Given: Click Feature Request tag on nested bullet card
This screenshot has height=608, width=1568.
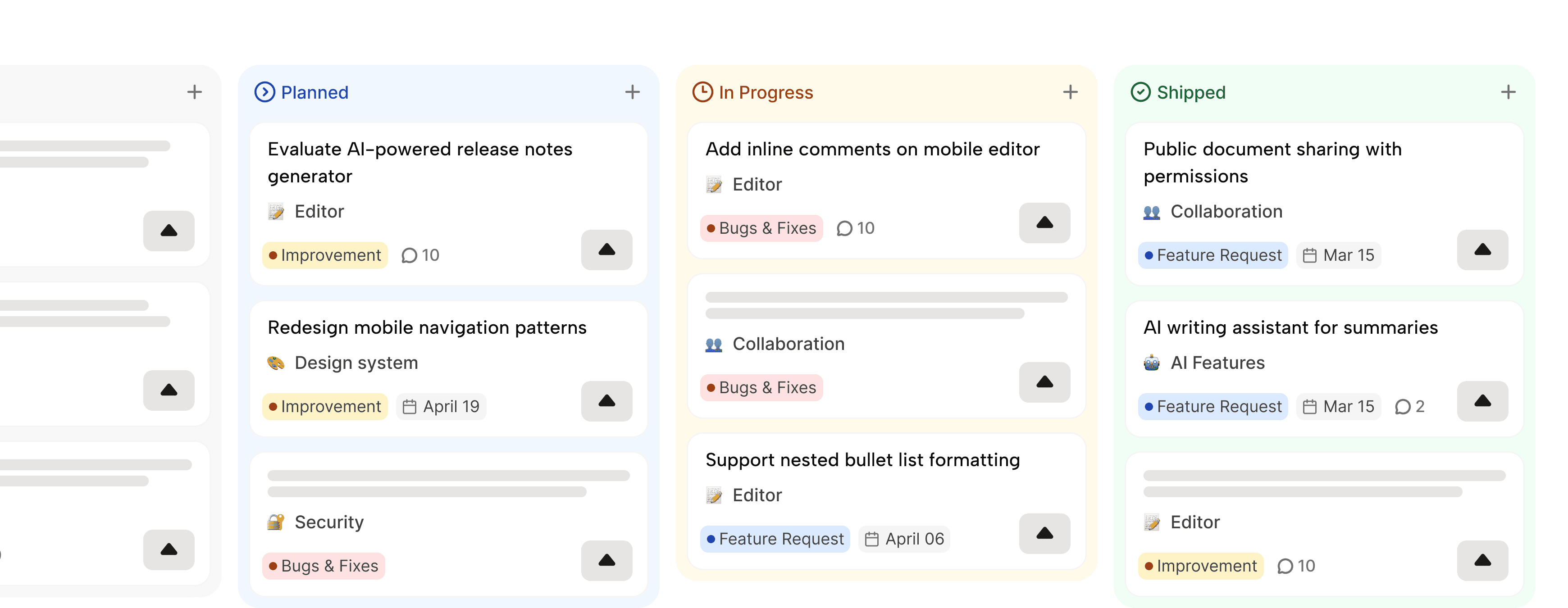Looking at the screenshot, I should coord(774,539).
